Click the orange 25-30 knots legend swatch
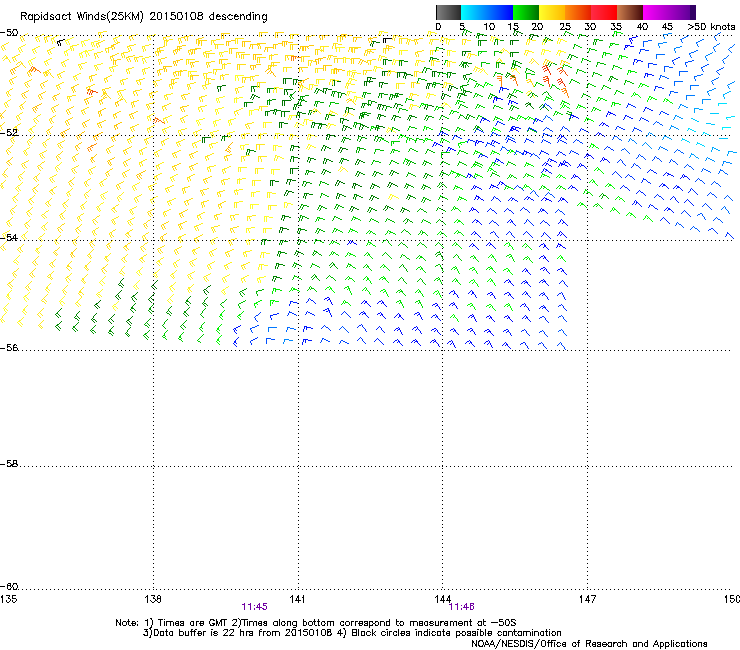This screenshot has height=650, width=740. (578, 12)
